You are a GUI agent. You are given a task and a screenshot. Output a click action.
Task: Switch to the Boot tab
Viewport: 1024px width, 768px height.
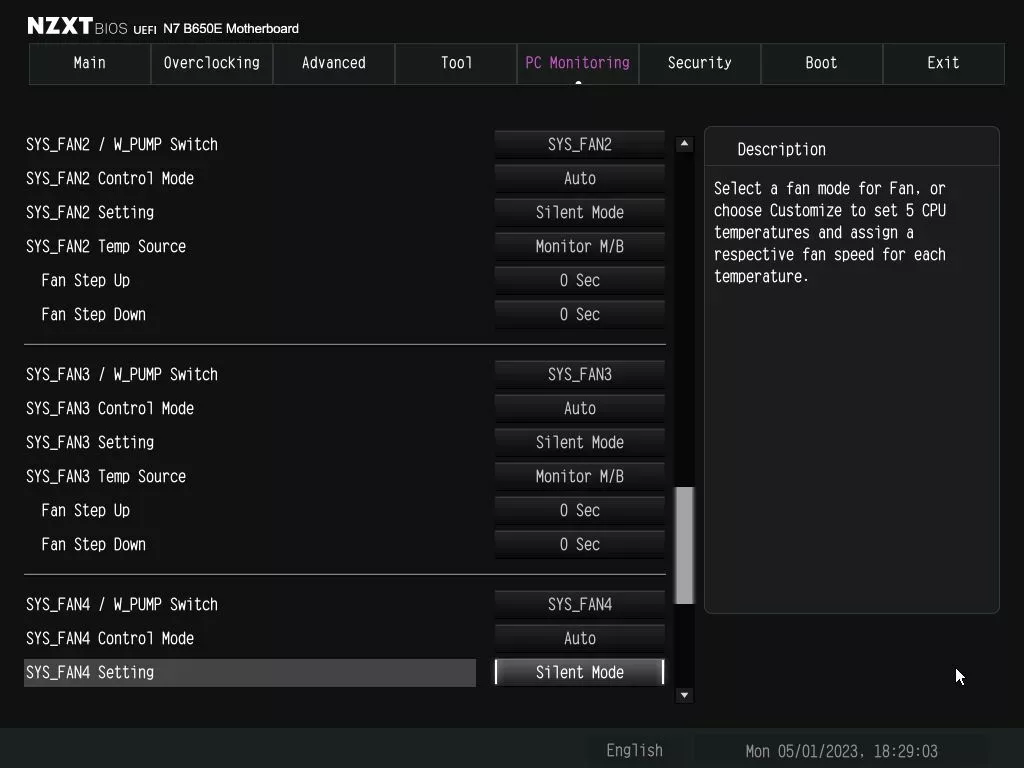coord(821,63)
